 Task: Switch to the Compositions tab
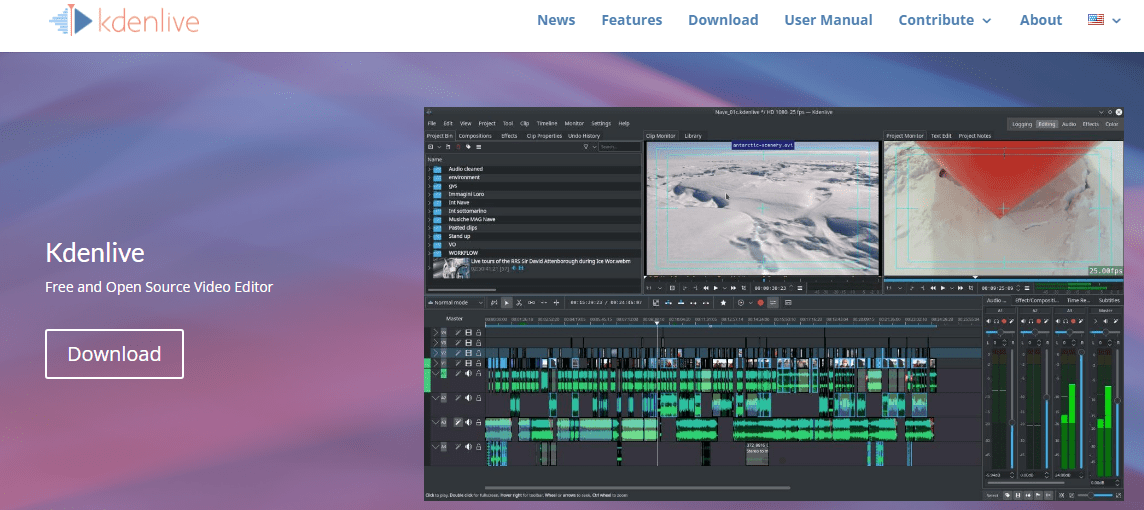(x=475, y=136)
